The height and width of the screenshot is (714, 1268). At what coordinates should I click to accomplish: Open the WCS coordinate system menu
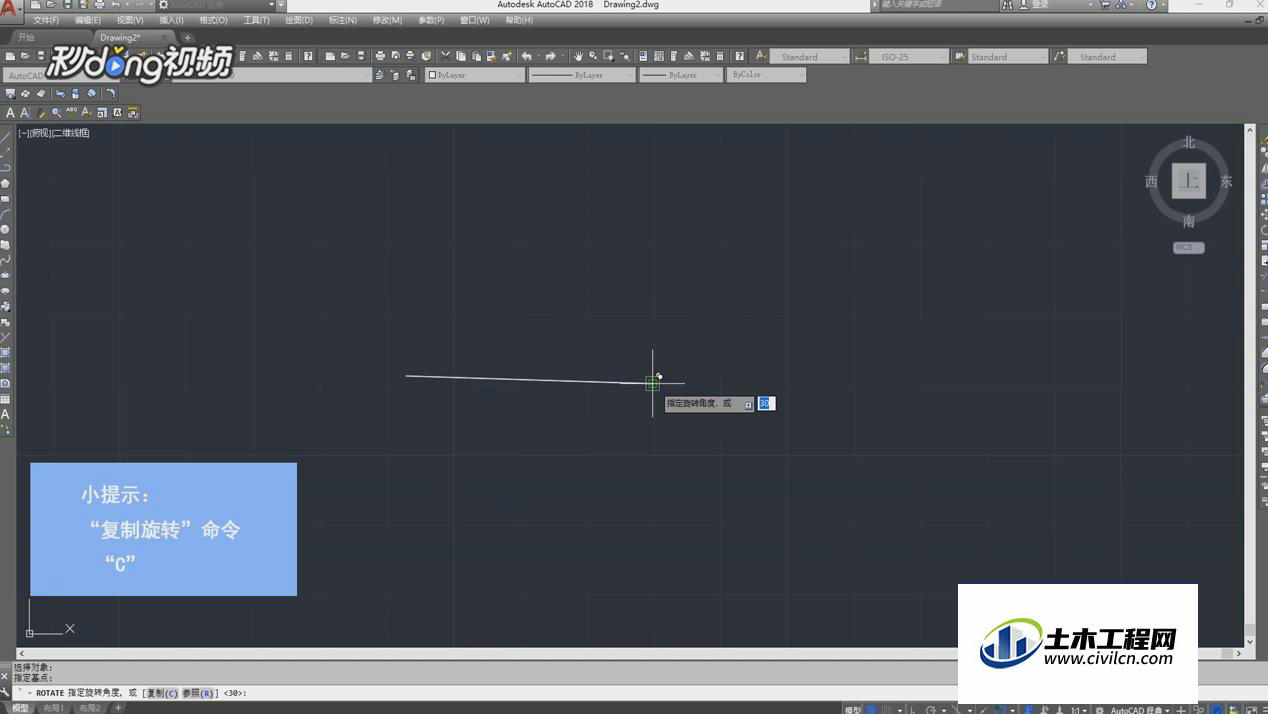[1188, 247]
